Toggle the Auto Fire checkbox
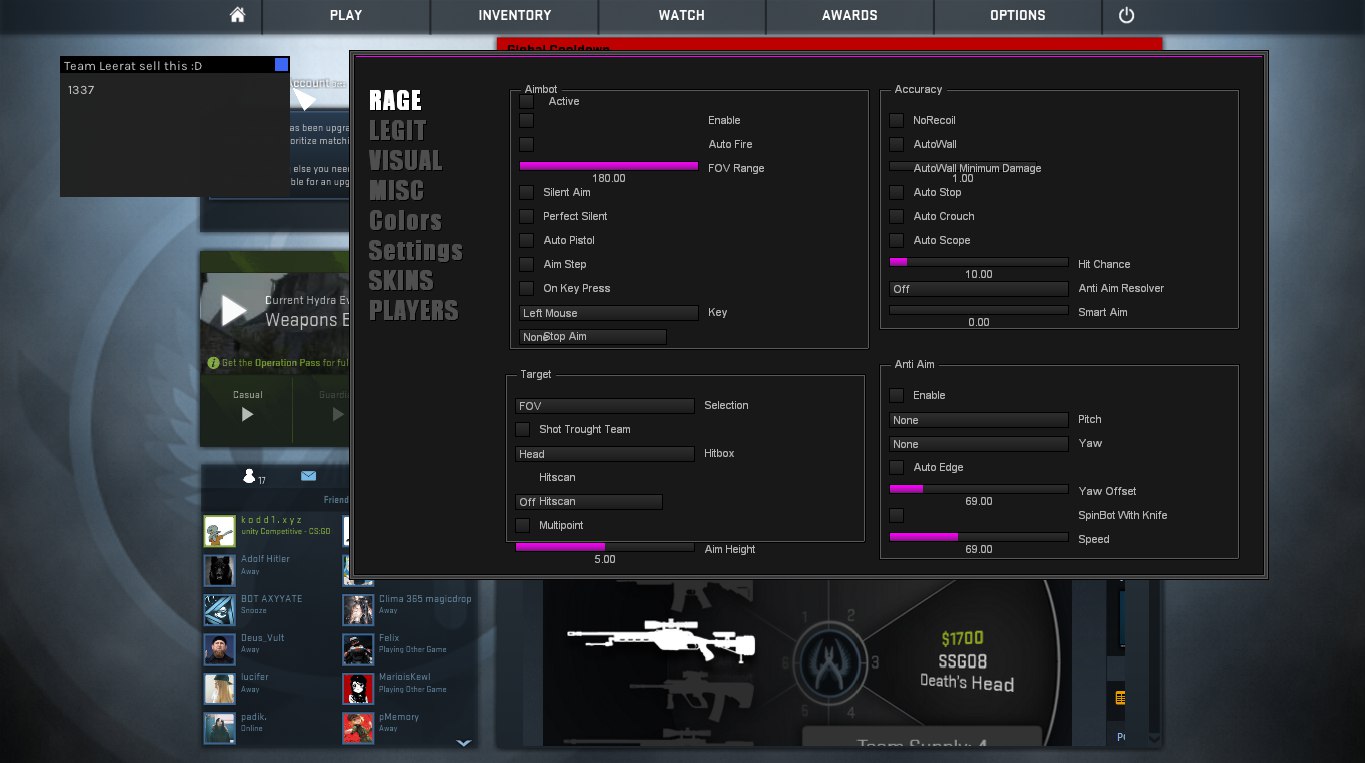The height and width of the screenshot is (763, 1365). 527,144
